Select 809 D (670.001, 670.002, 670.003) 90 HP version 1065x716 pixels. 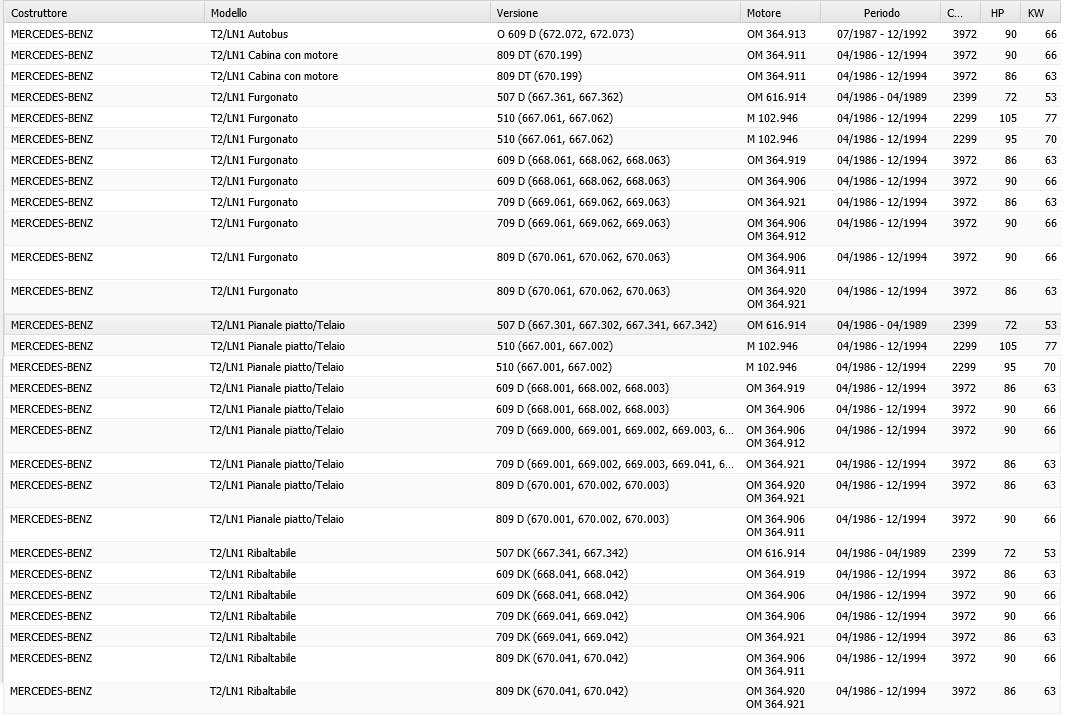pos(582,520)
